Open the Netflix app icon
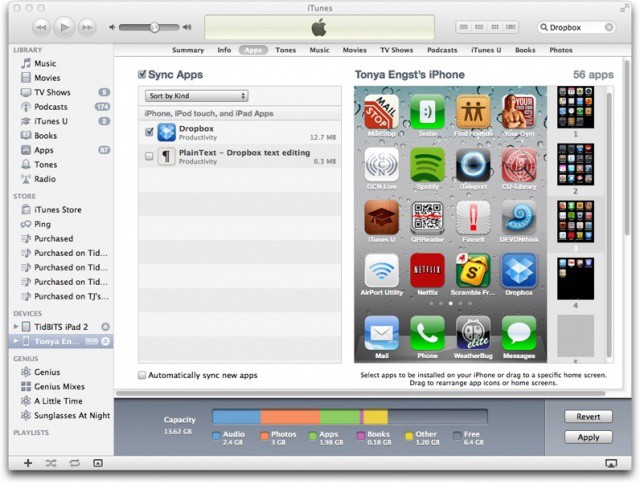The width and height of the screenshot is (640, 484). [427, 270]
